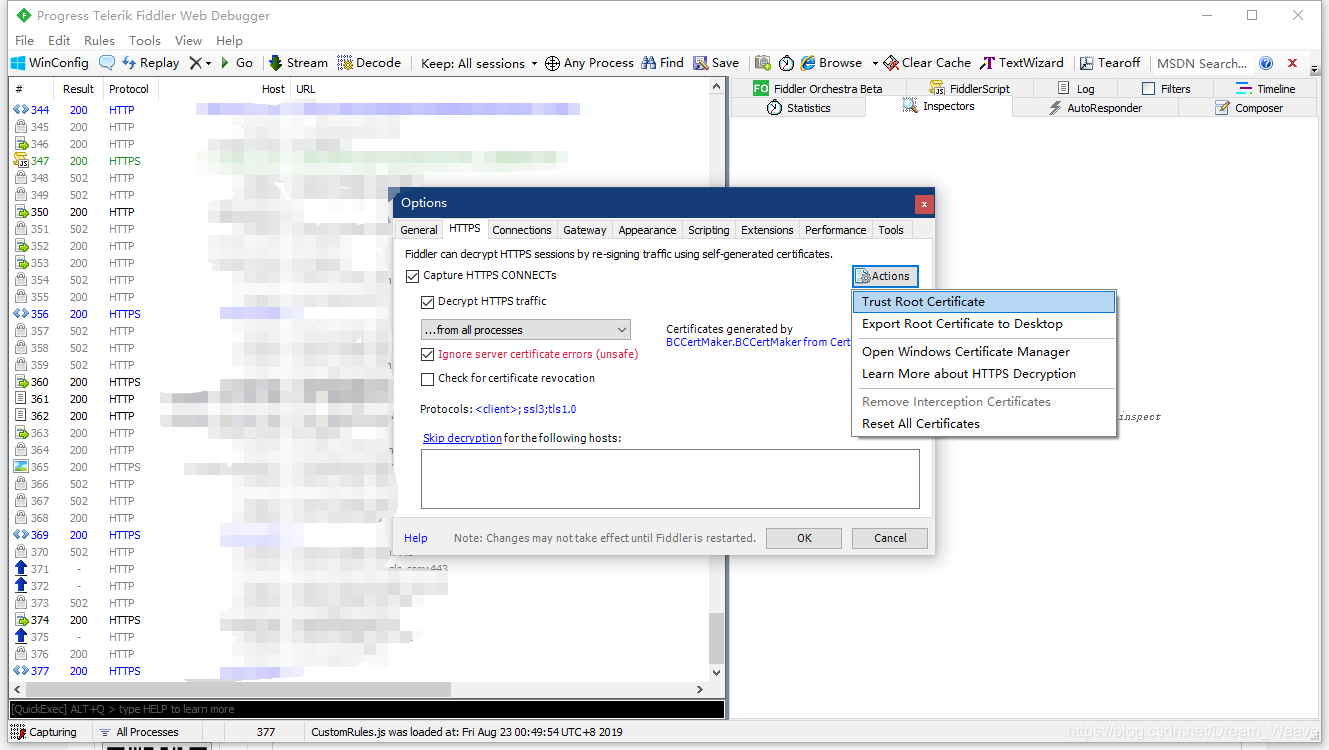Toggle Capturing in the status bar

[x=43, y=732]
